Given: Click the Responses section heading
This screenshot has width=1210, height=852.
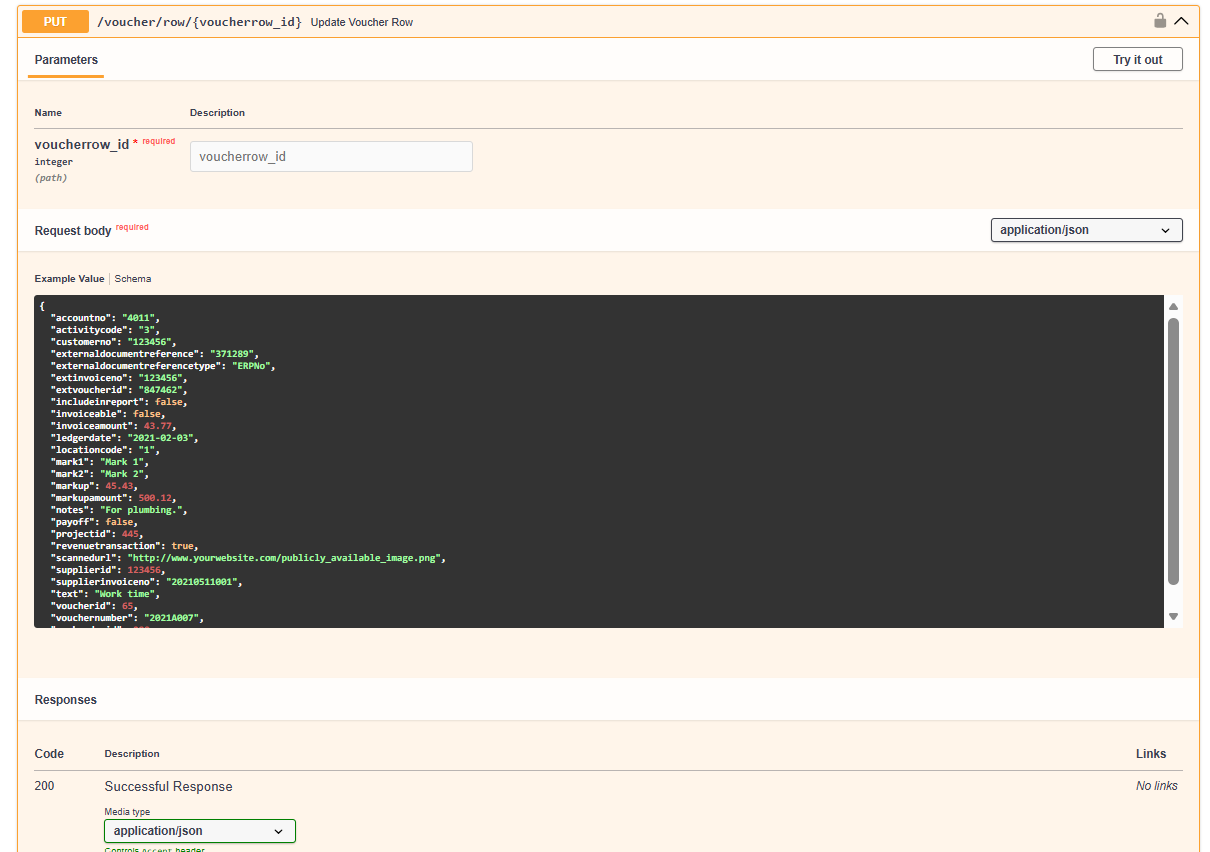Looking at the screenshot, I should [x=66, y=700].
